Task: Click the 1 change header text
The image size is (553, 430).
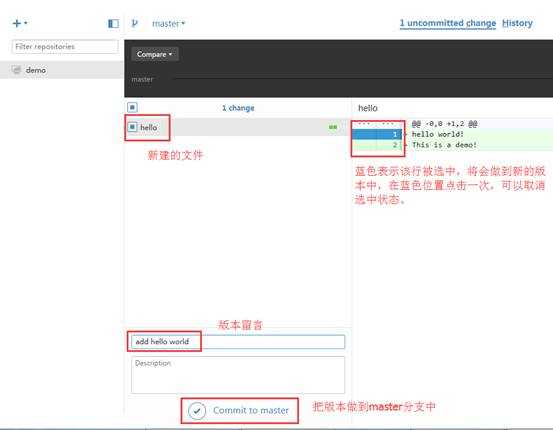Action: click(x=238, y=108)
